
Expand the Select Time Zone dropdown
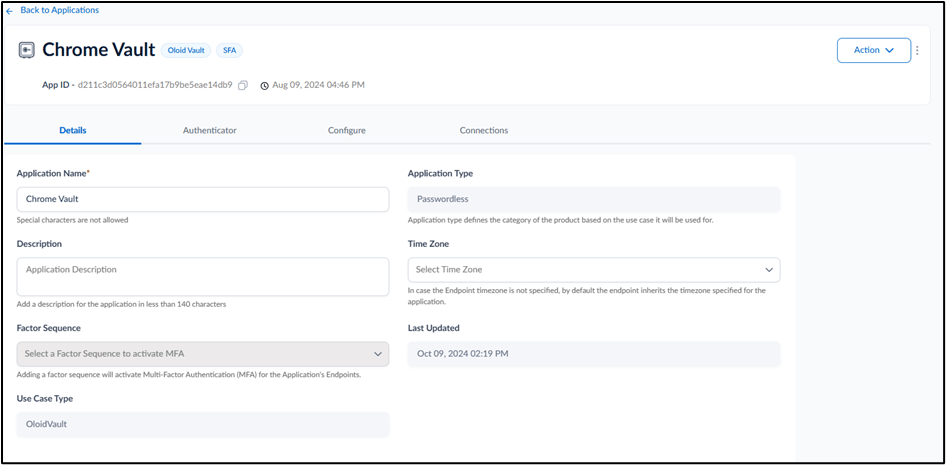[x=594, y=270]
